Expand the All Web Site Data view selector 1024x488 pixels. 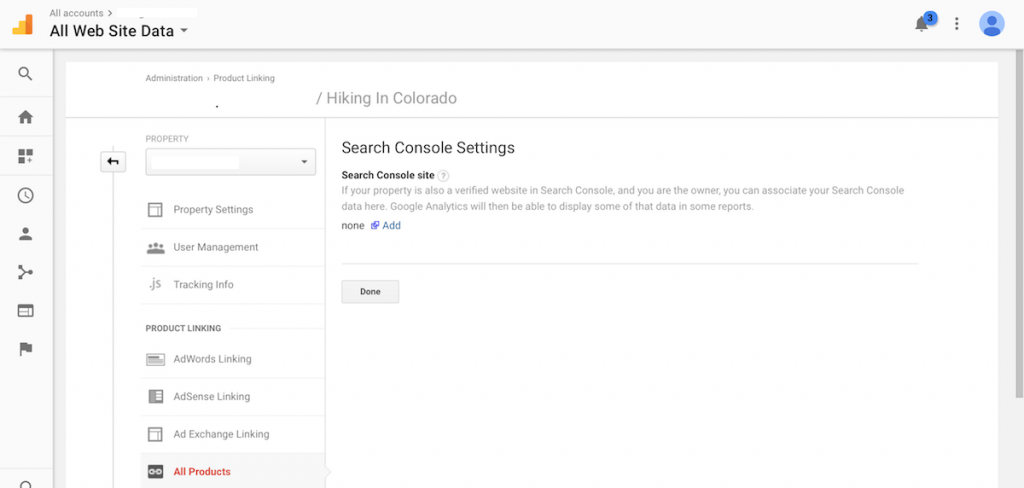119,31
